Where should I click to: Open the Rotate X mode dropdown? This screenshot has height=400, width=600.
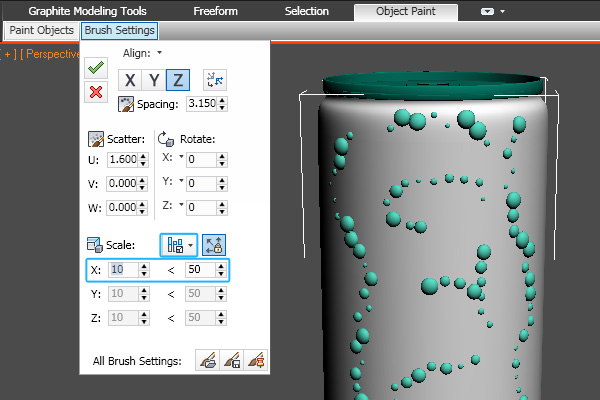(x=181, y=157)
